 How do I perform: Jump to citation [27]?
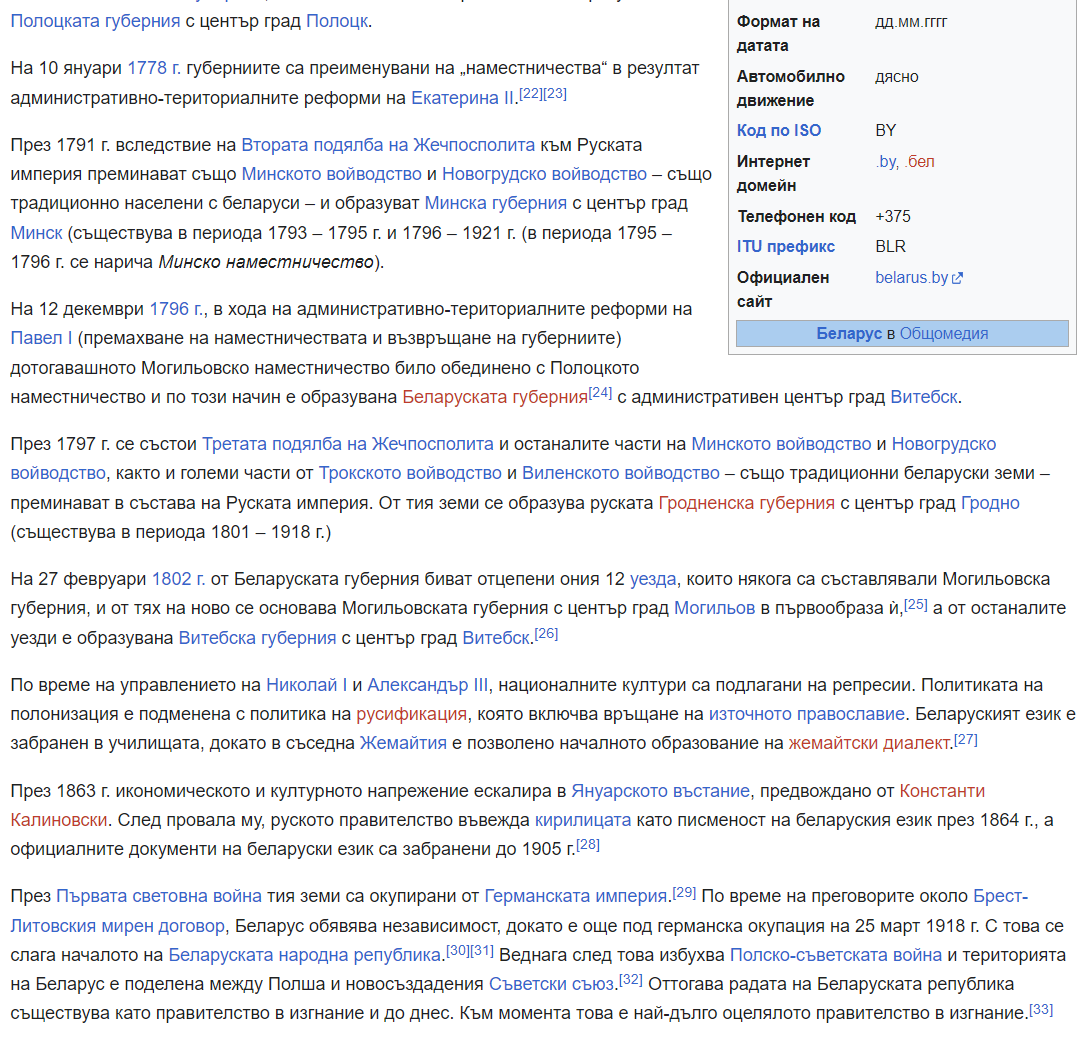coord(965,740)
